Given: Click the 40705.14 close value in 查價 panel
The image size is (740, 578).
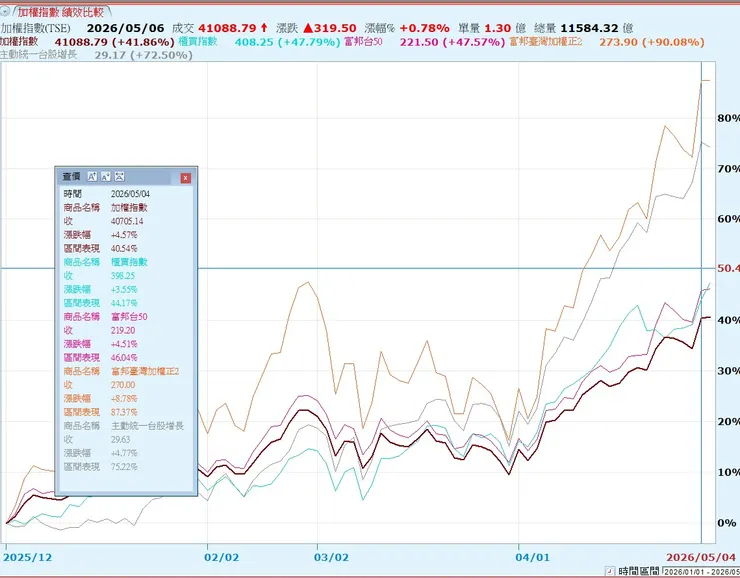Looking at the screenshot, I should point(127,221).
